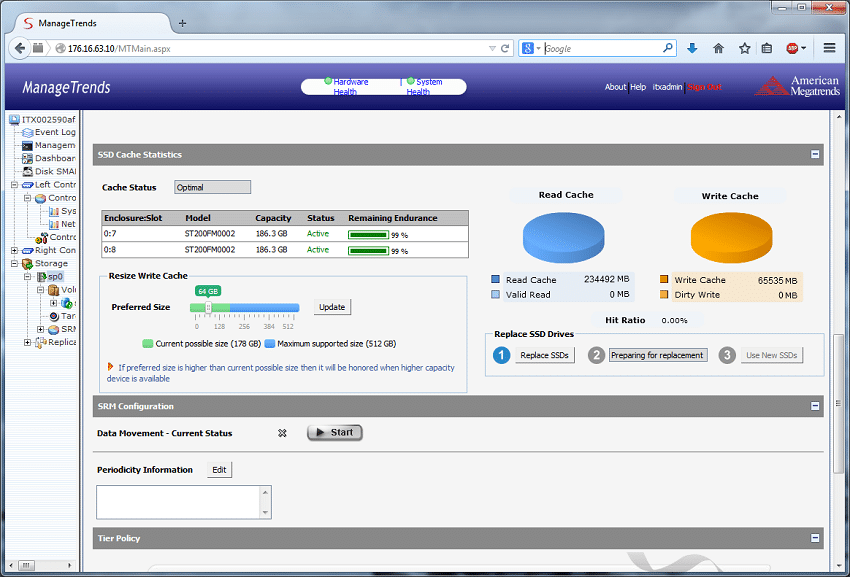Click the Update button for write cache
The height and width of the screenshot is (577, 850).
332,307
